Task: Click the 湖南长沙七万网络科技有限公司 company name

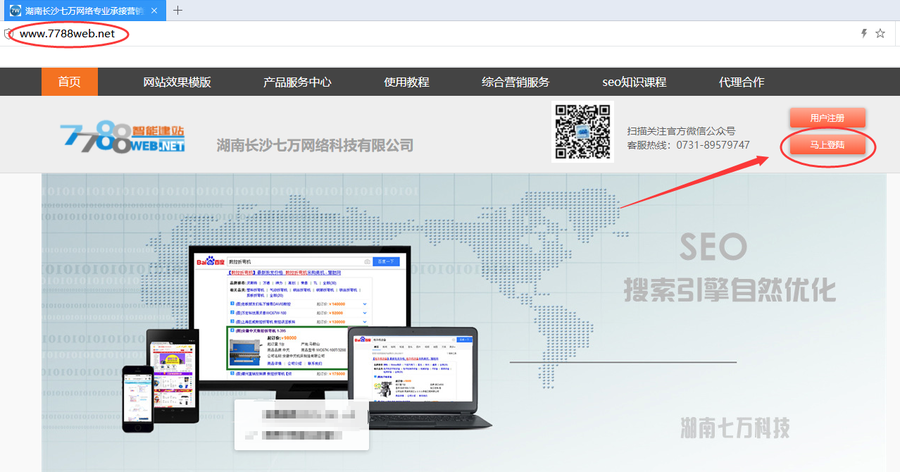Action: pos(315,145)
